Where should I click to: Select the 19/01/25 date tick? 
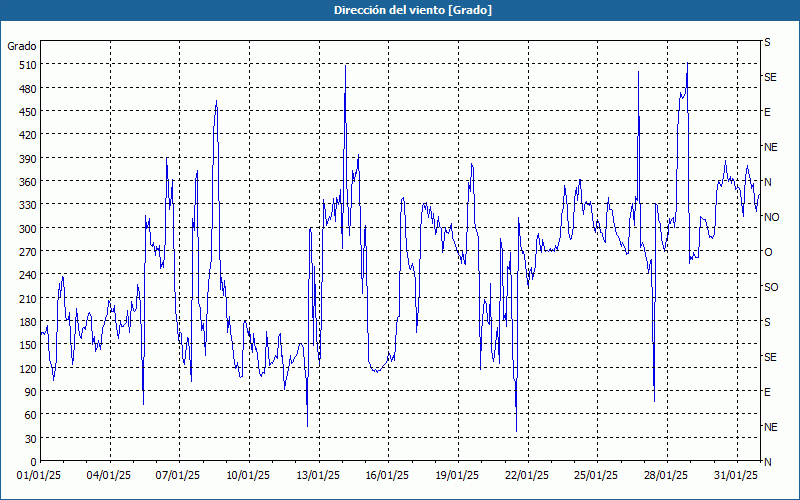[457, 476]
